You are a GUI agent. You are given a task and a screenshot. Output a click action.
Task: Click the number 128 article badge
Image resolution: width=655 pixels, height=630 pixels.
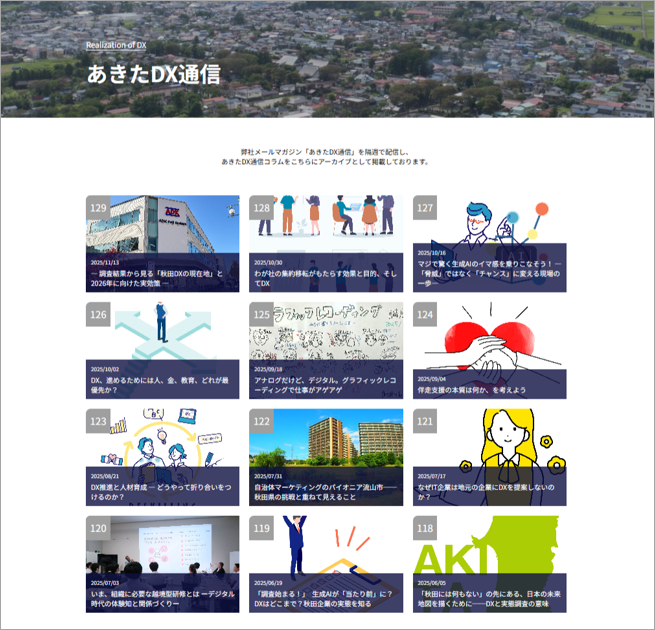pos(262,208)
